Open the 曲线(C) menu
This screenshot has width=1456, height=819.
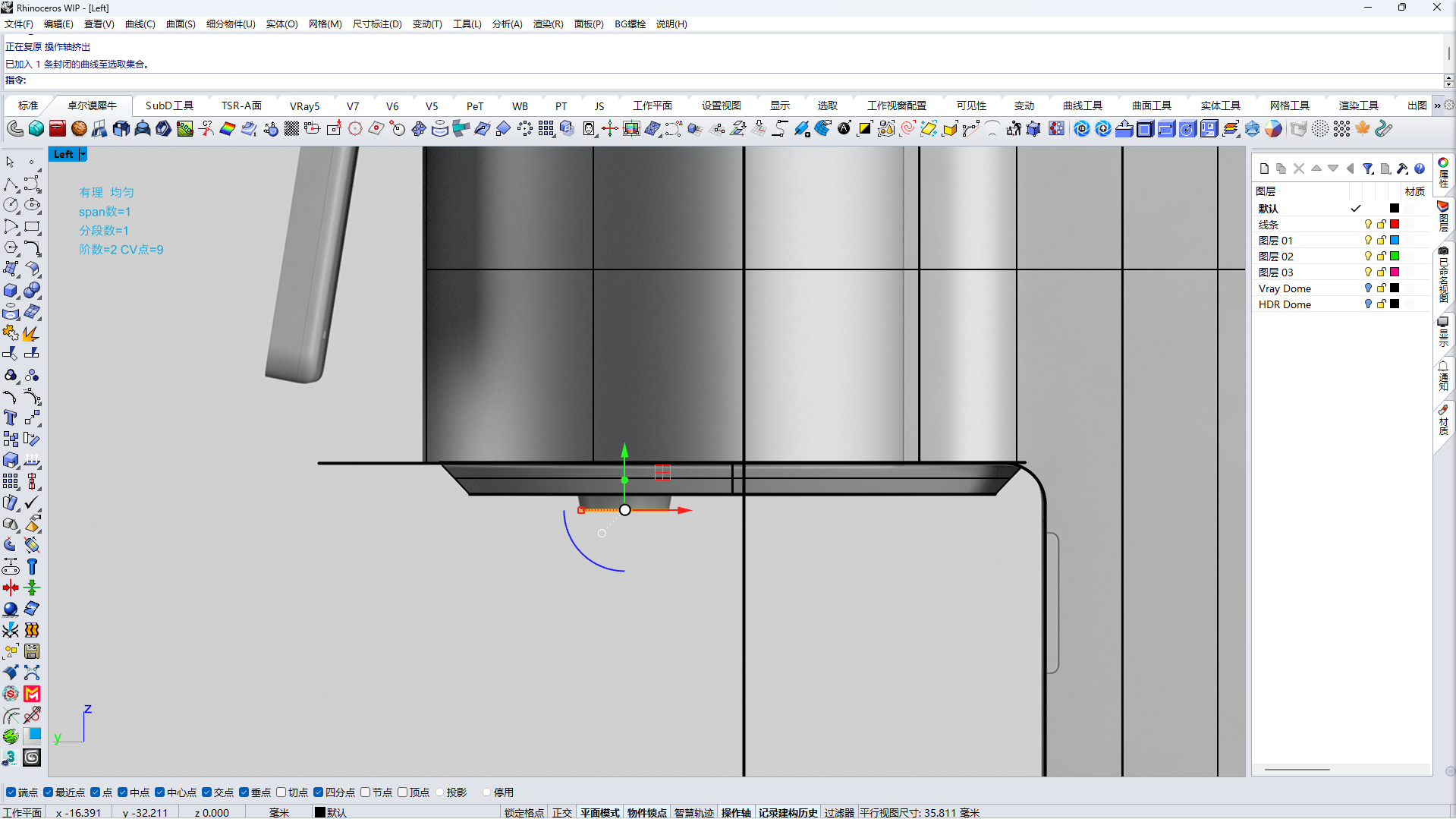pyautogui.click(x=140, y=24)
